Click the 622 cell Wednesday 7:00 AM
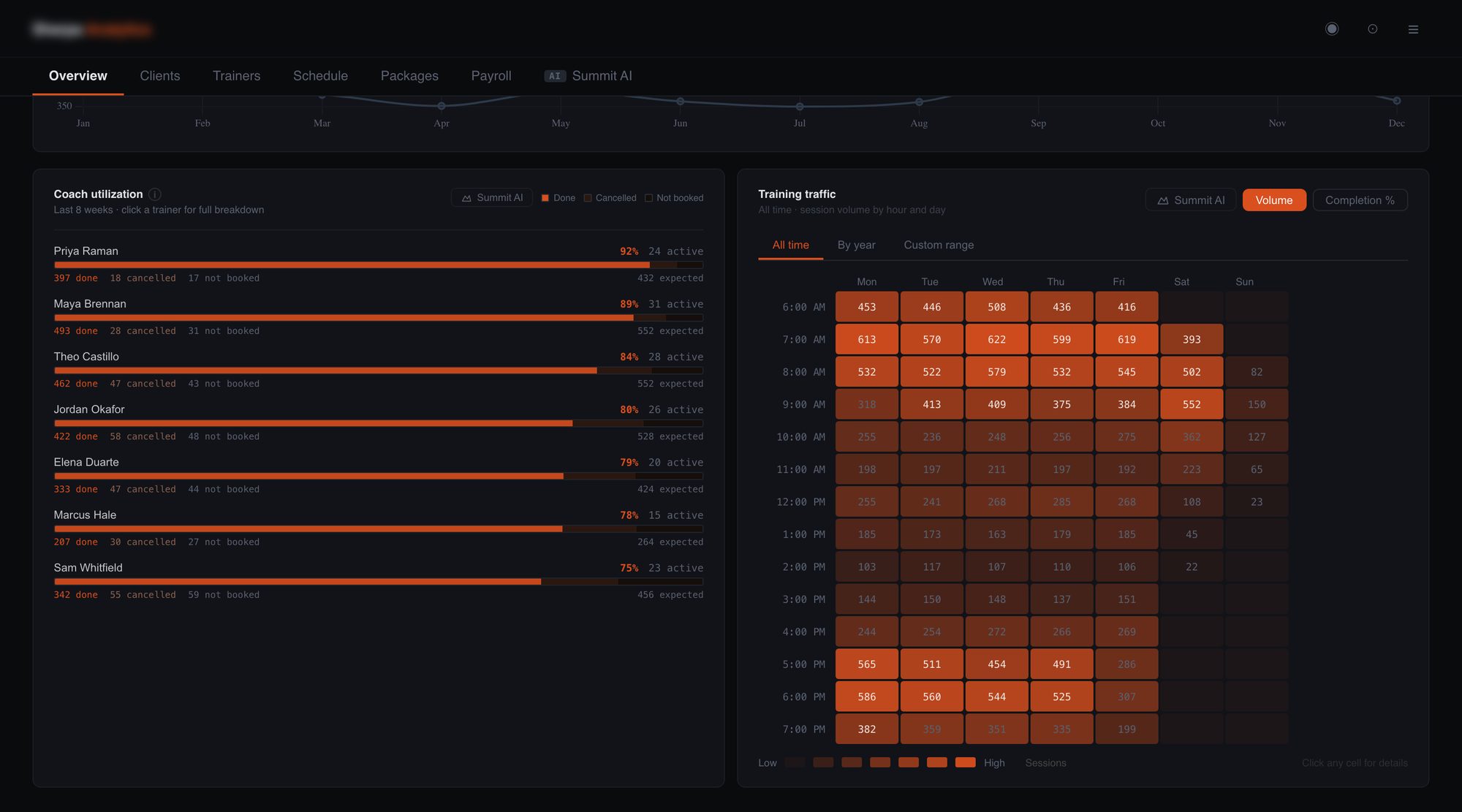This screenshot has height=812, width=1462. point(996,339)
